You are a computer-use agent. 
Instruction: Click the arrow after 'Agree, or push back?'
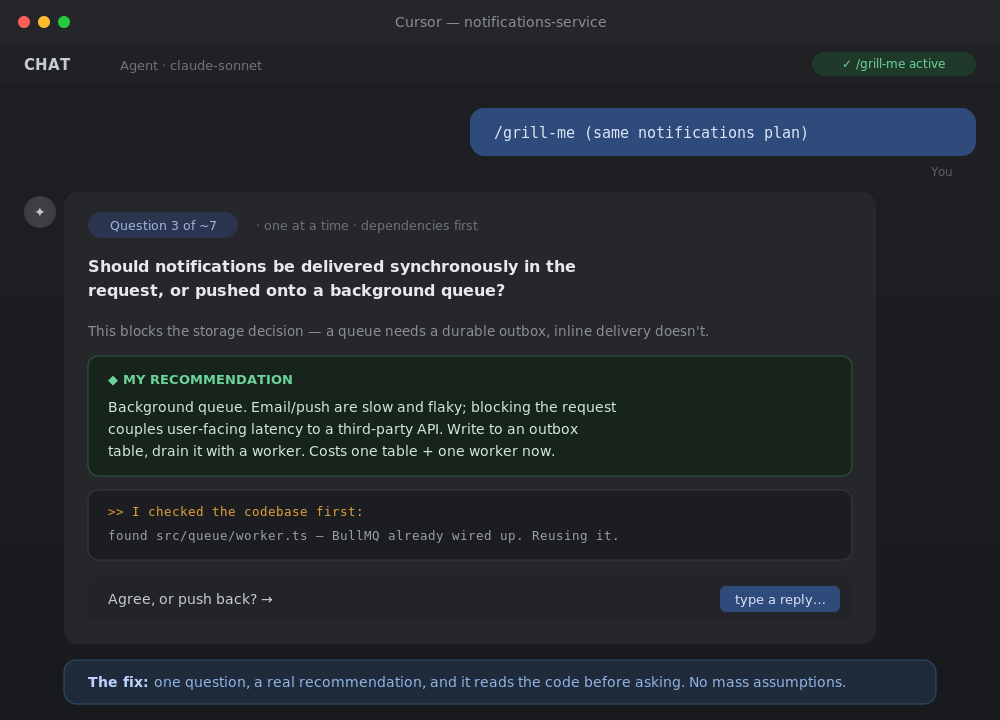point(267,599)
